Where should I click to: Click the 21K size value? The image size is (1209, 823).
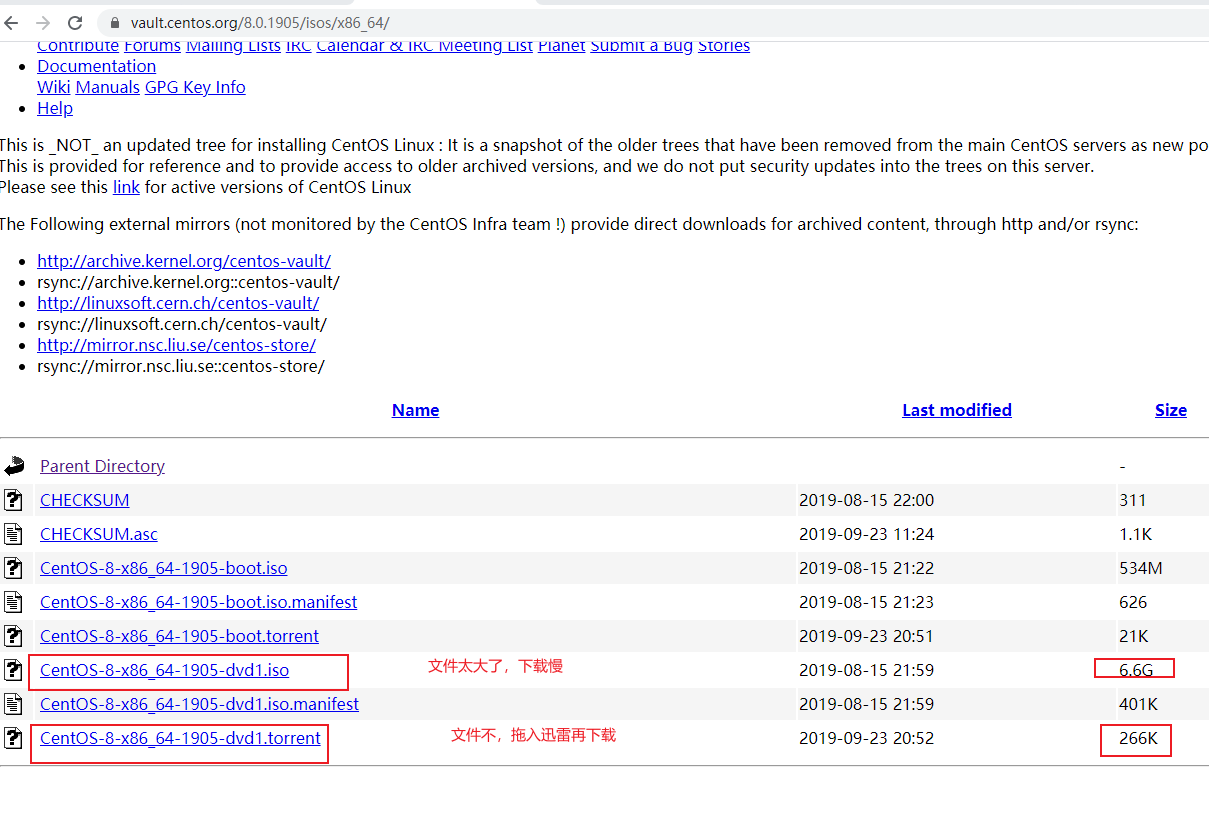tap(1134, 636)
